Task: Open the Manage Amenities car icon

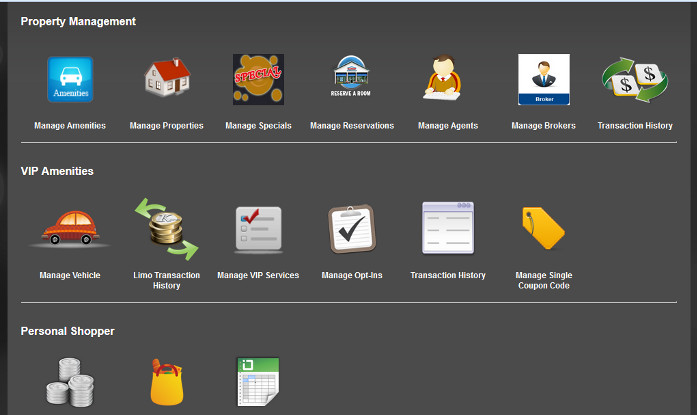Action: (70, 80)
